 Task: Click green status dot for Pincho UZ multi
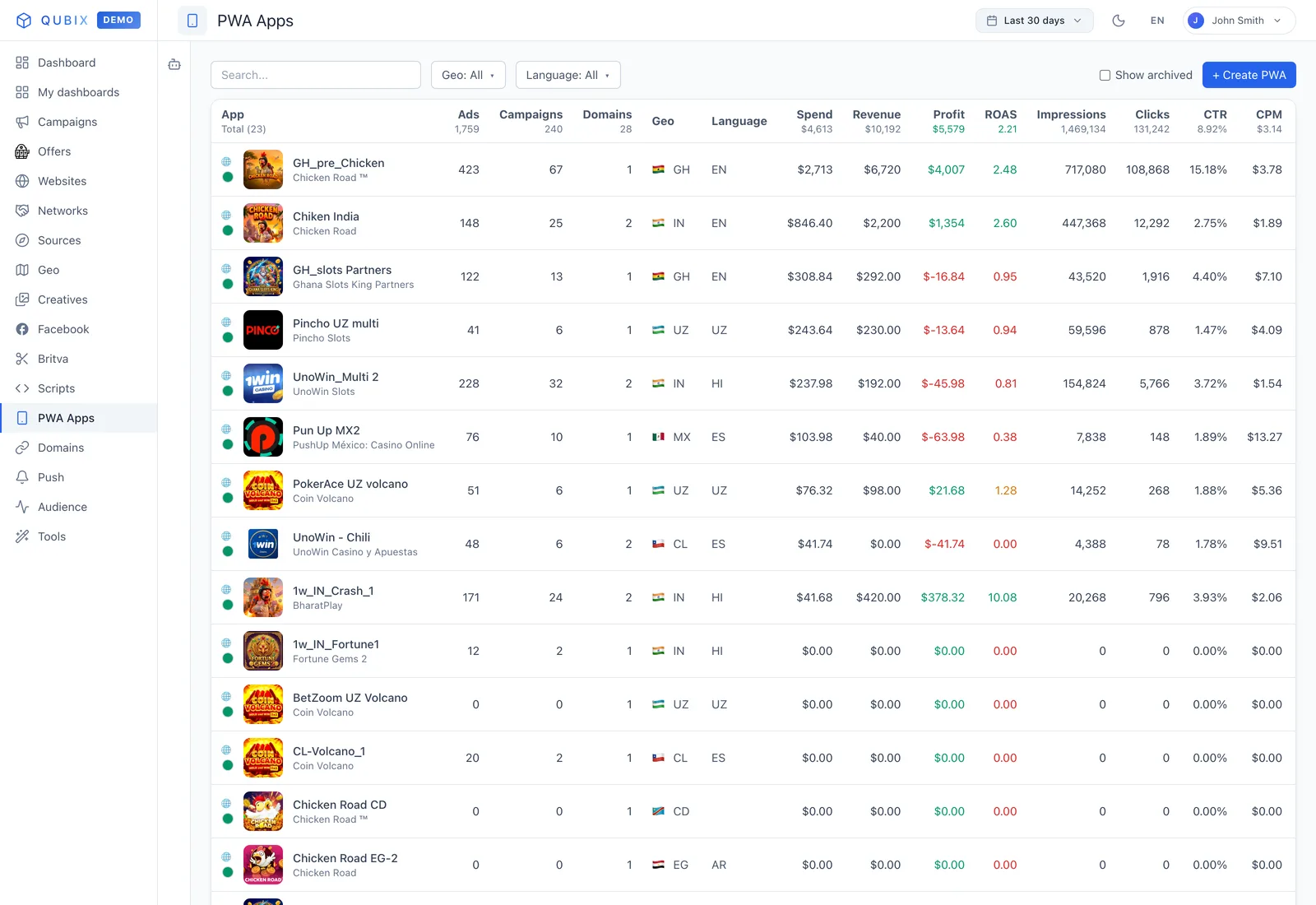[228, 337]
